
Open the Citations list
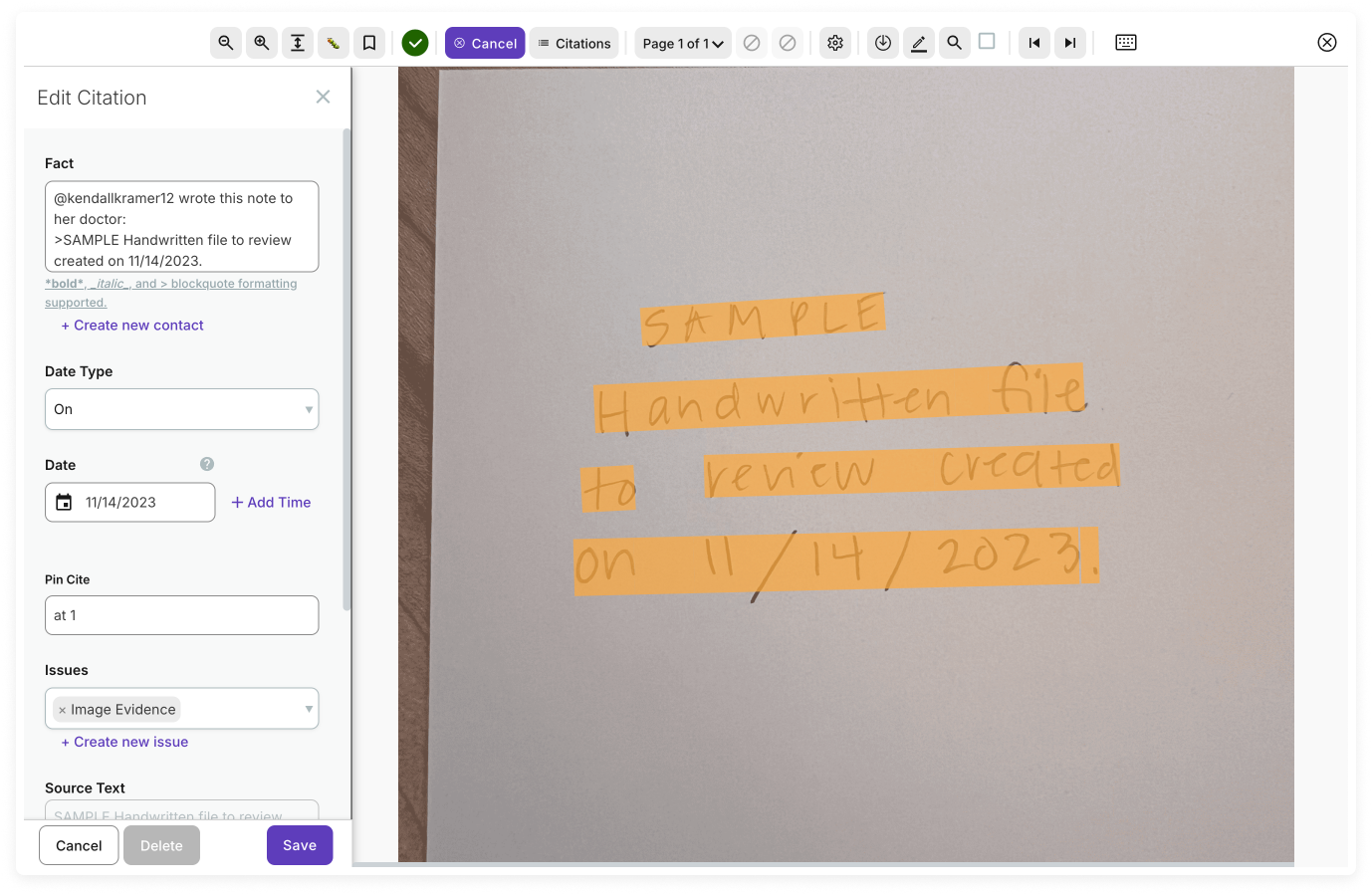[x=574, y=43]
